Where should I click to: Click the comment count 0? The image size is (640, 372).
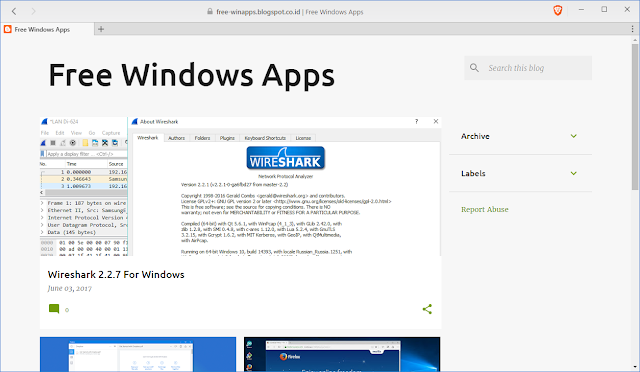click(67, 310)
